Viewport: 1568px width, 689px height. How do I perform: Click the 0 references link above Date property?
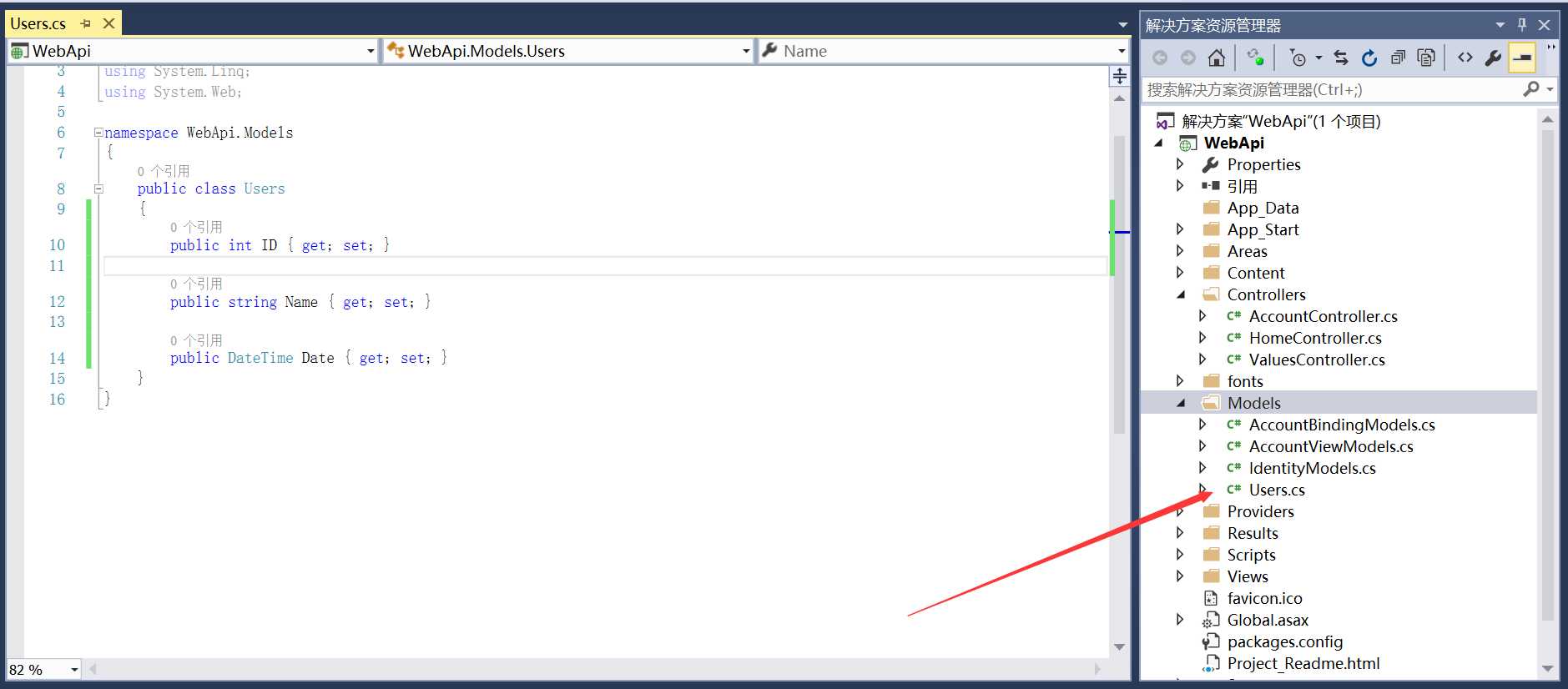point(196,340)
